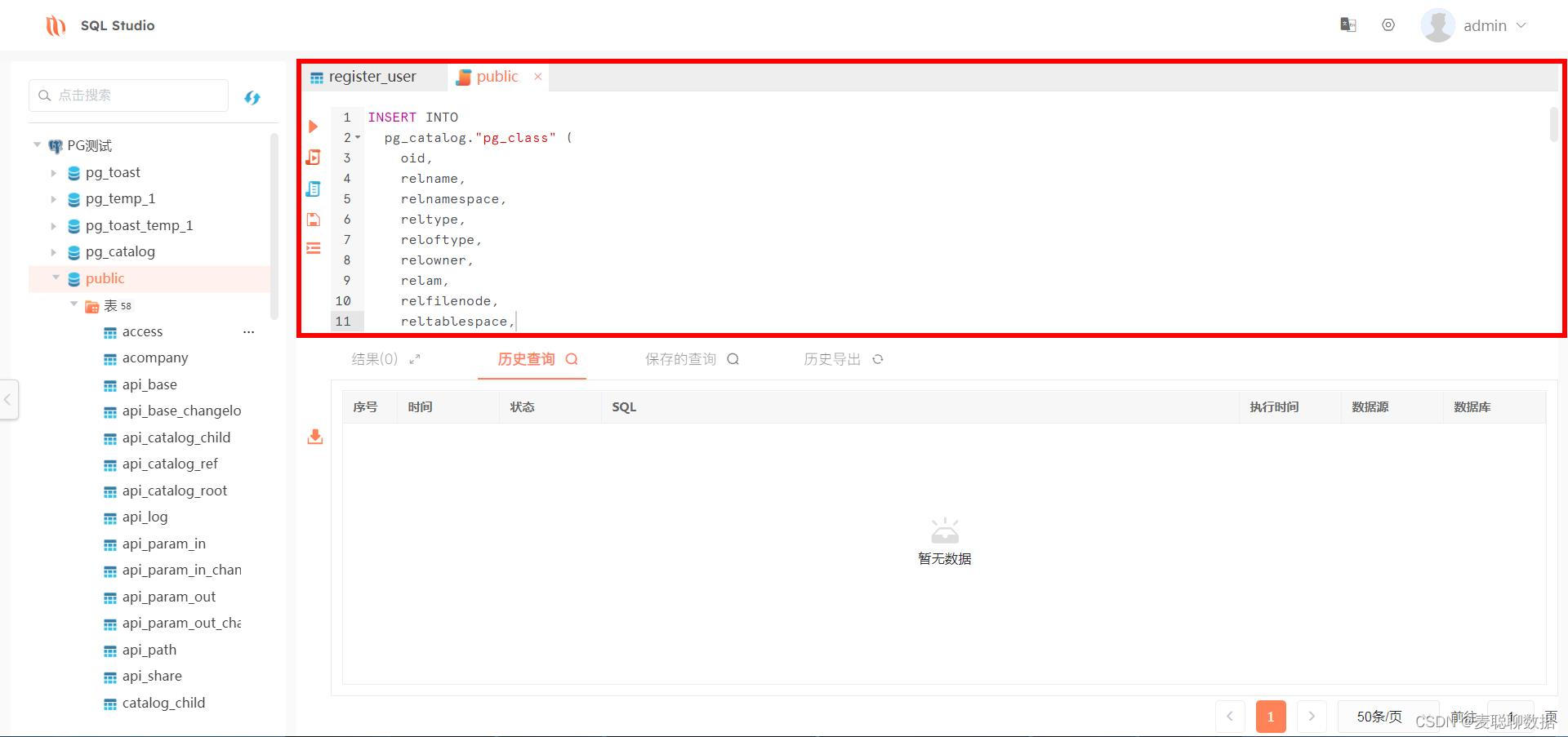Select the api_base table

[149, 384]
